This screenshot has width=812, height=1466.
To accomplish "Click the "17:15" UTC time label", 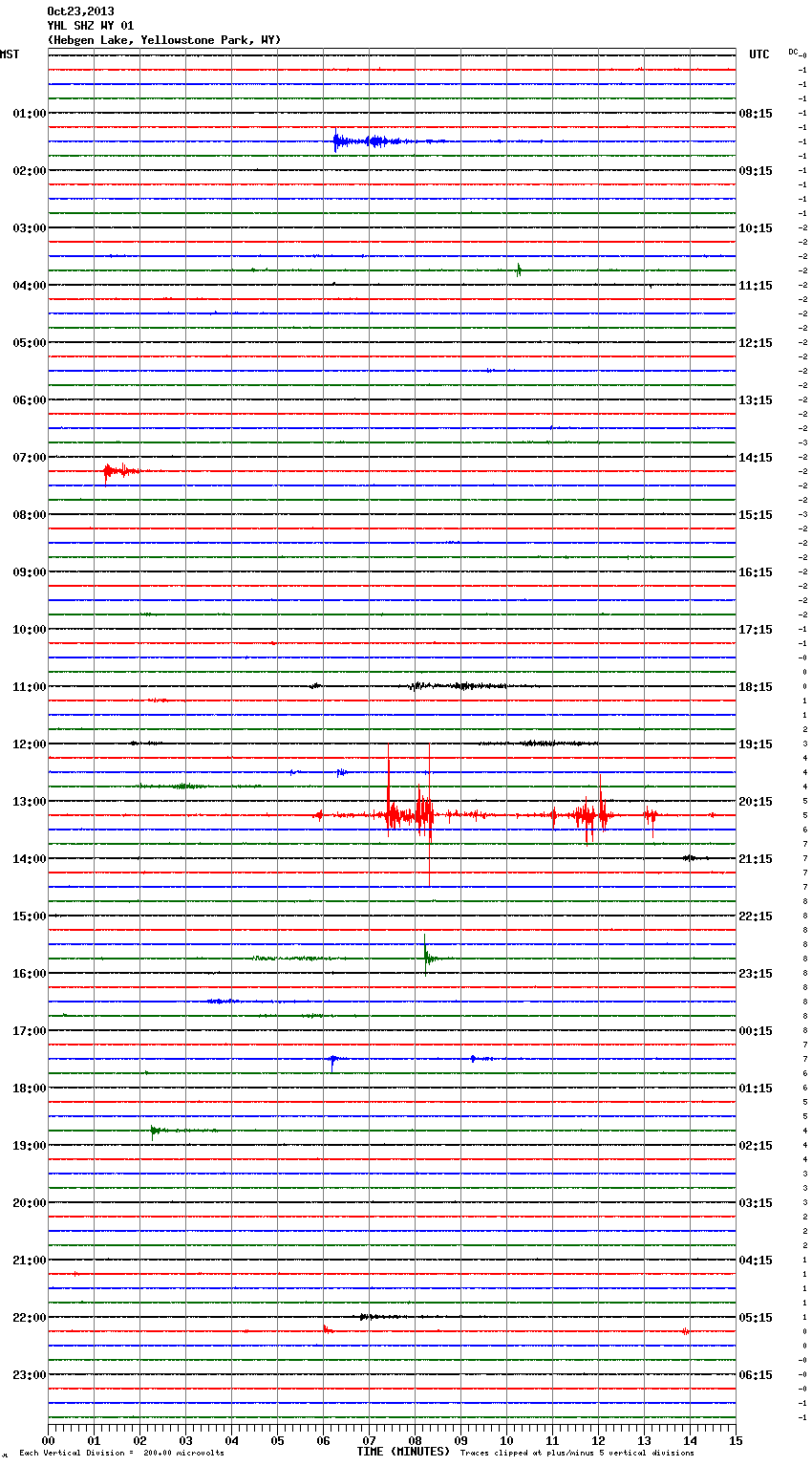I will tap(756, 630).
